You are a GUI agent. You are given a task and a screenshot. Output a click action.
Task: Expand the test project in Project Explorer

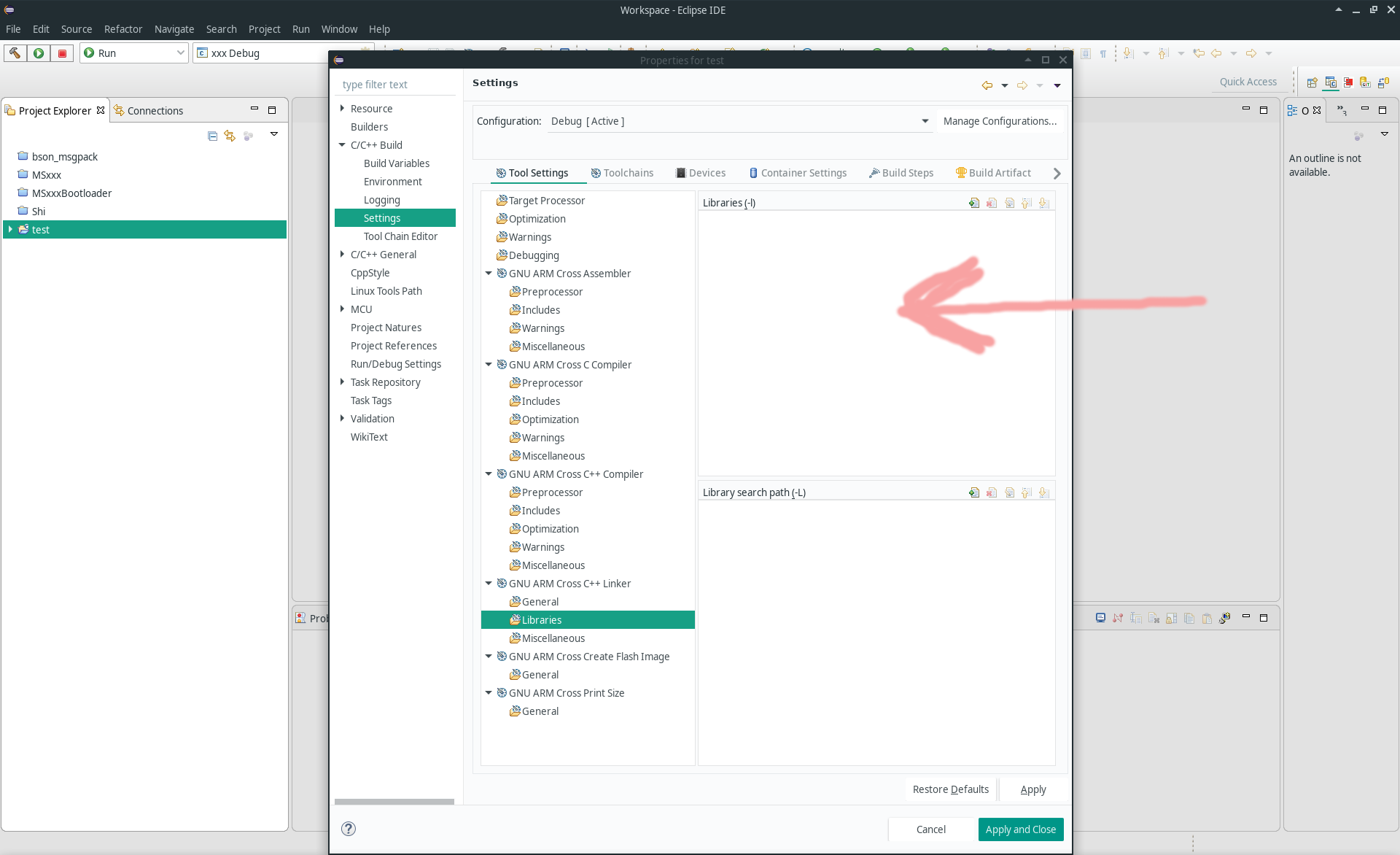tap(10, 229)
